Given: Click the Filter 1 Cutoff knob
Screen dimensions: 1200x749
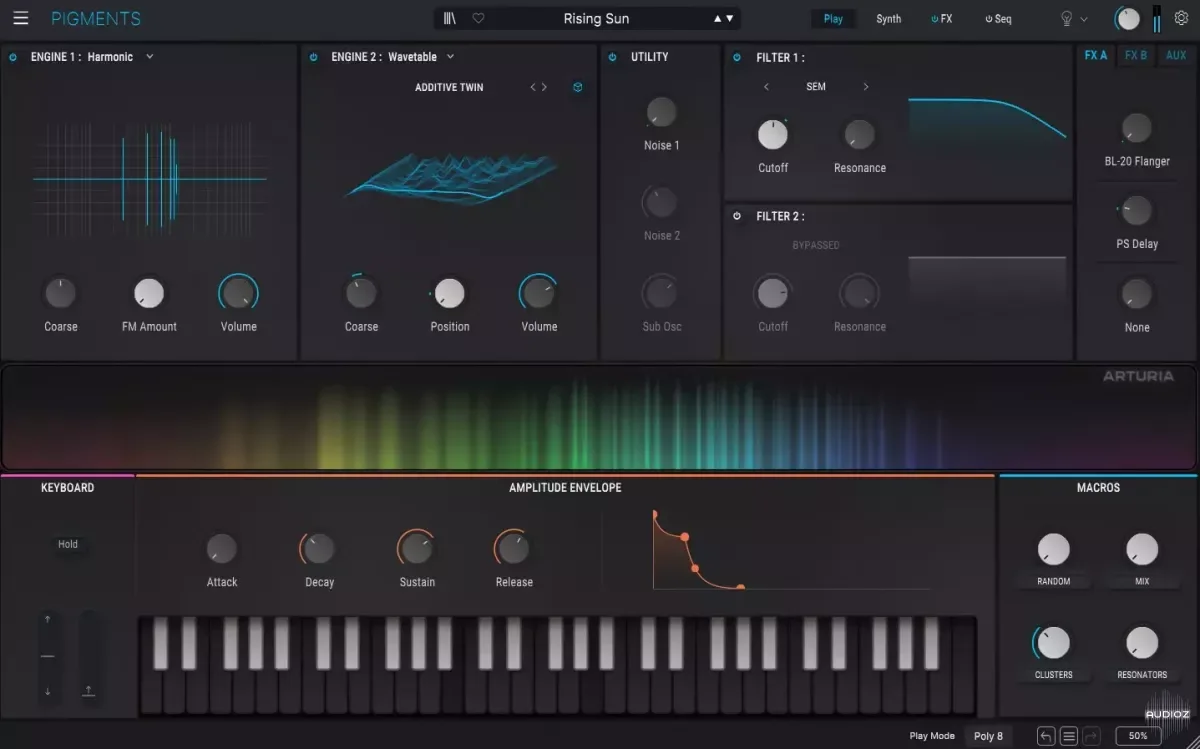Looking at the screenshot, I should point(773,134).
